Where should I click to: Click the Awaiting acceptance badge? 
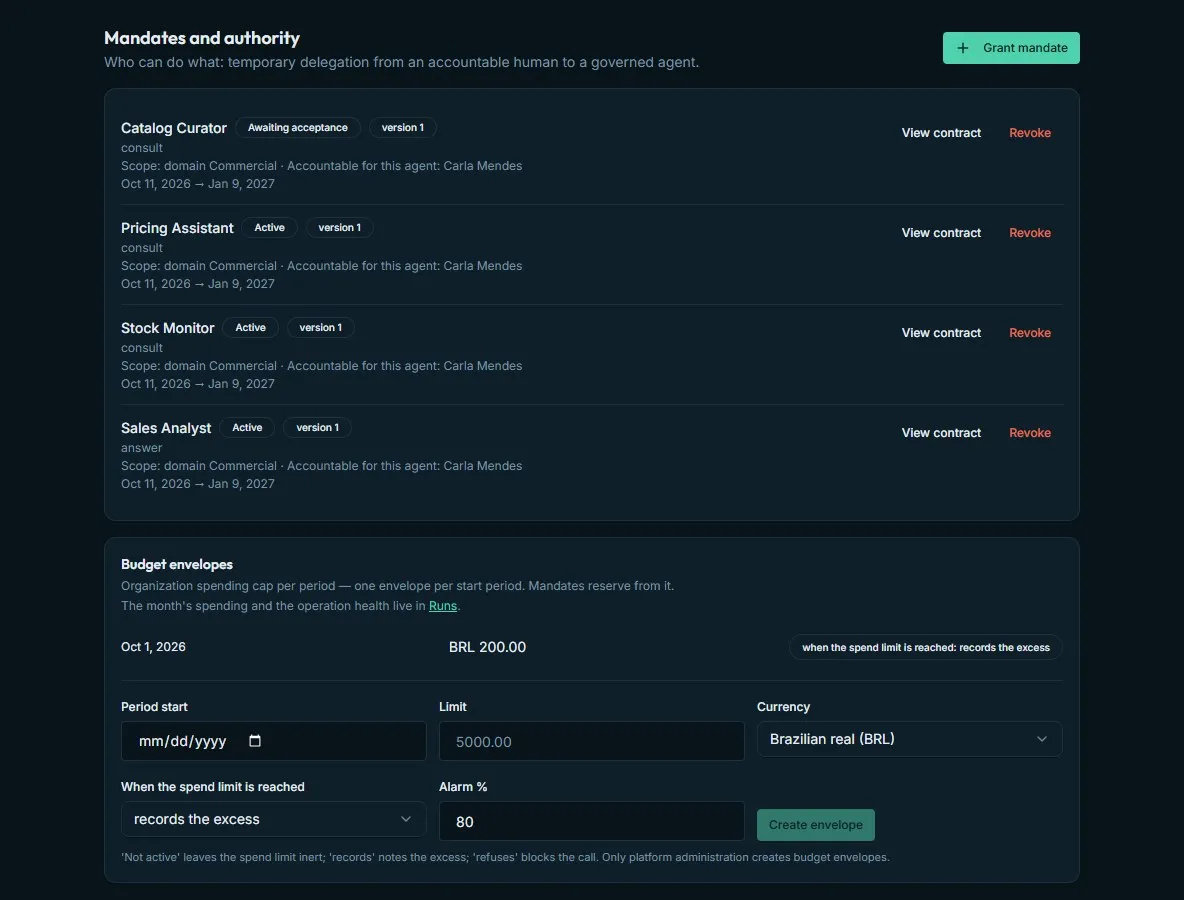[298, 128]
